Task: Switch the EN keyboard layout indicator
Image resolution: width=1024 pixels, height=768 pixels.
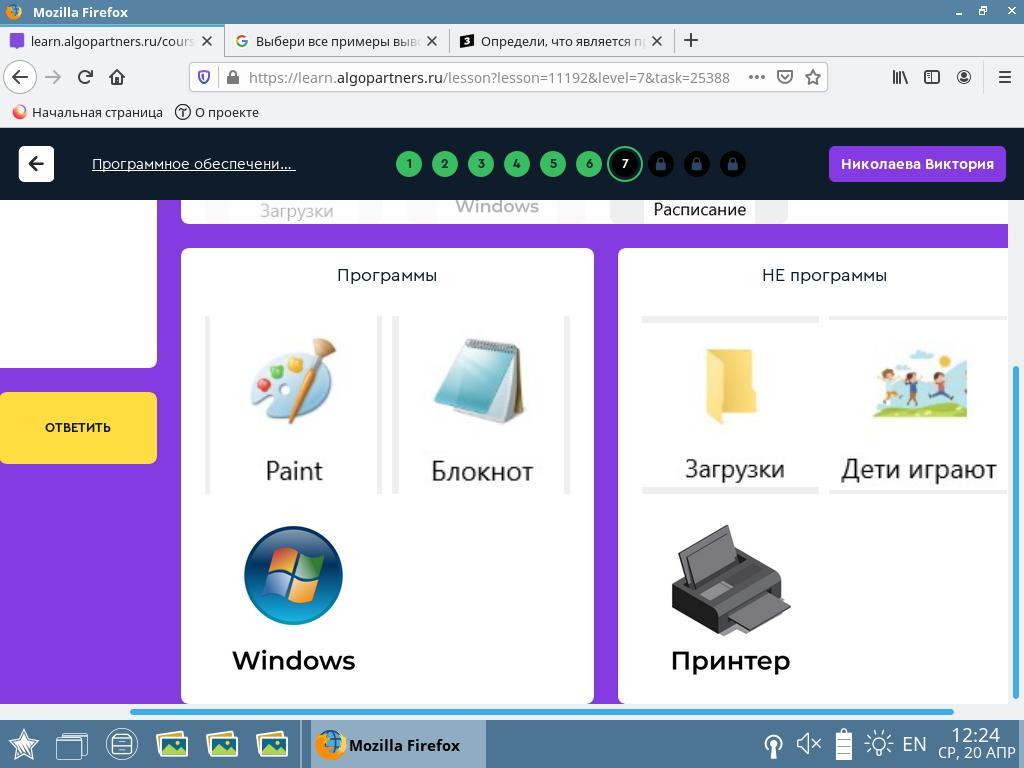Action: pyautogui.click(x=914, y=744)
